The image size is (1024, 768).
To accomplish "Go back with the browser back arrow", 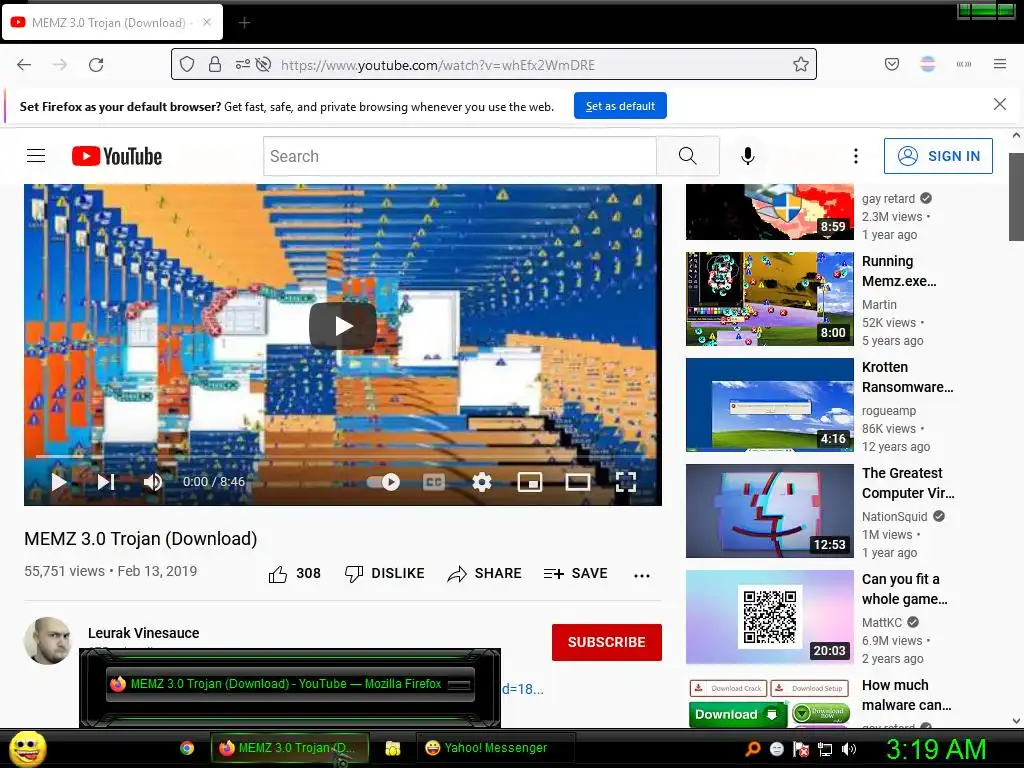I will 24,65.
